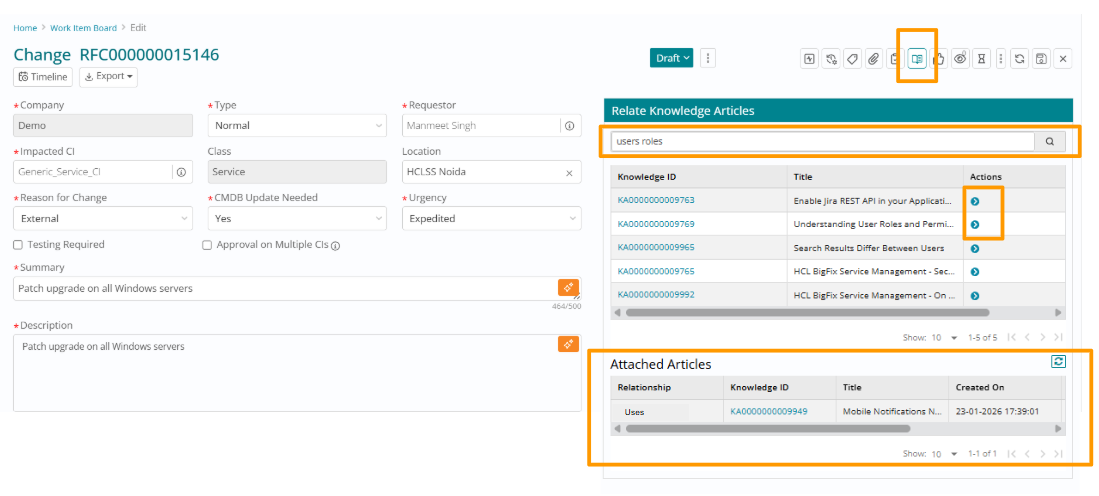Click the tag icon in toolbar
1099x496 pixels.
tap(852, 59)
